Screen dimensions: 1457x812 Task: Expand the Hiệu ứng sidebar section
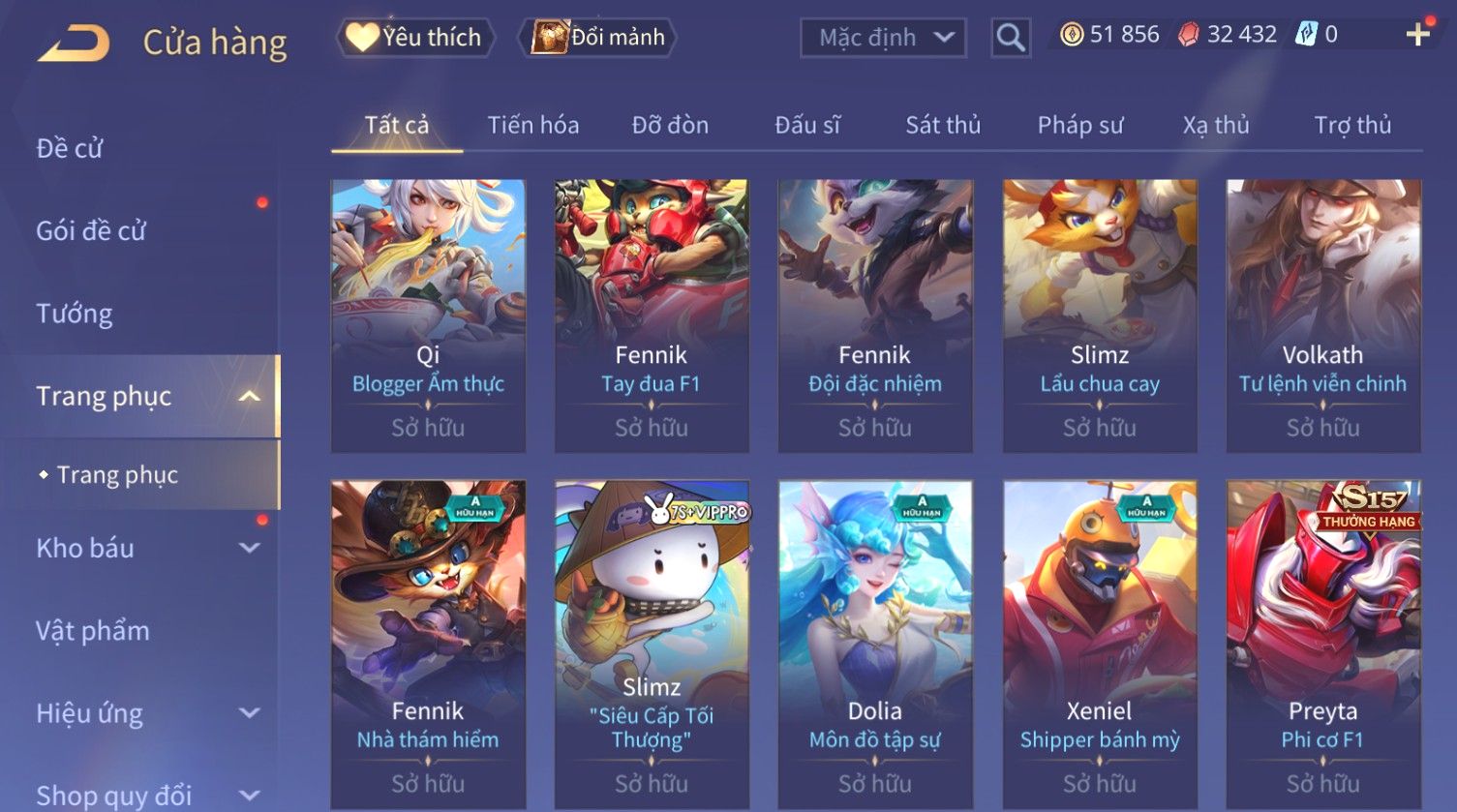pos(249,713)
